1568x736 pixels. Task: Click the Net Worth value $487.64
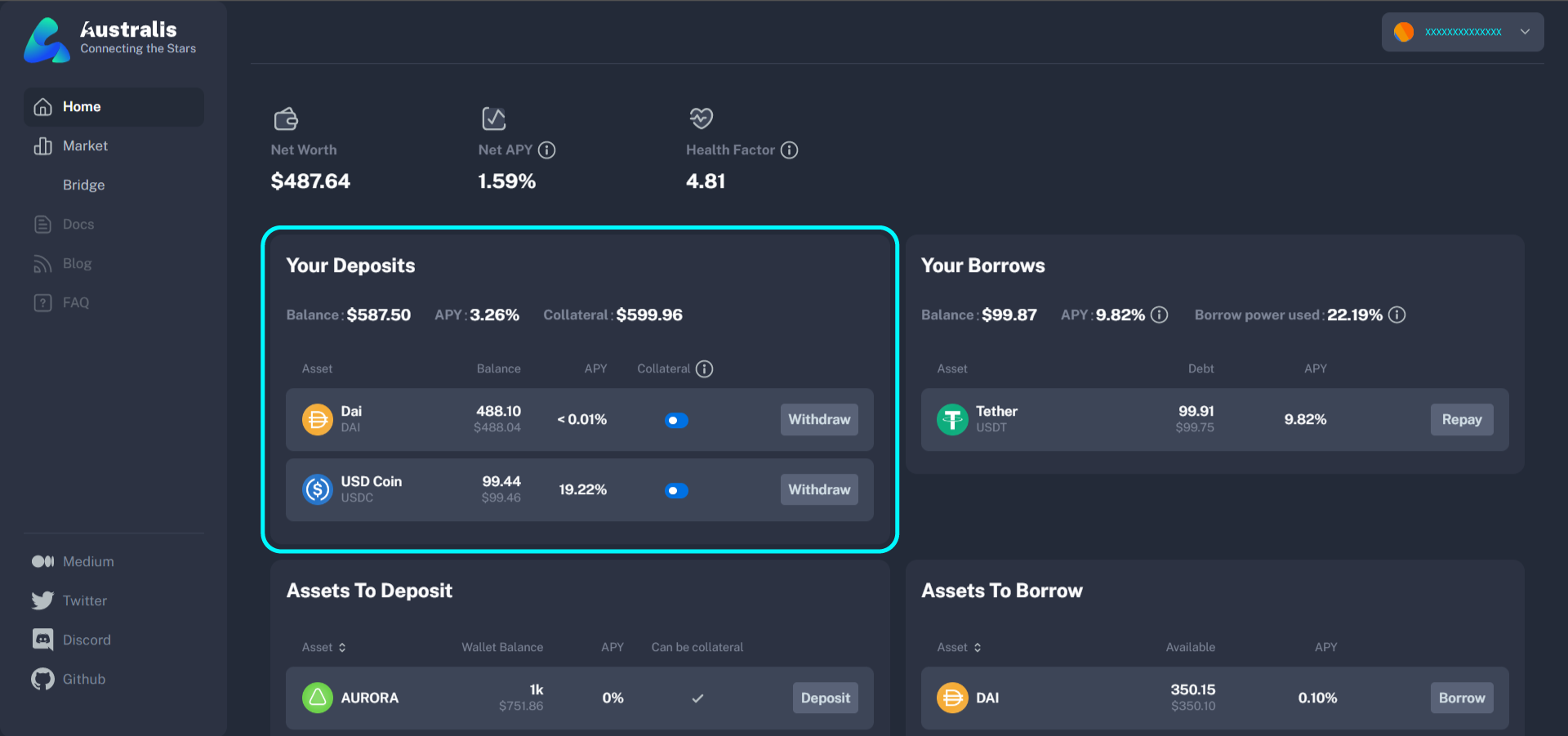pos(310,181)
